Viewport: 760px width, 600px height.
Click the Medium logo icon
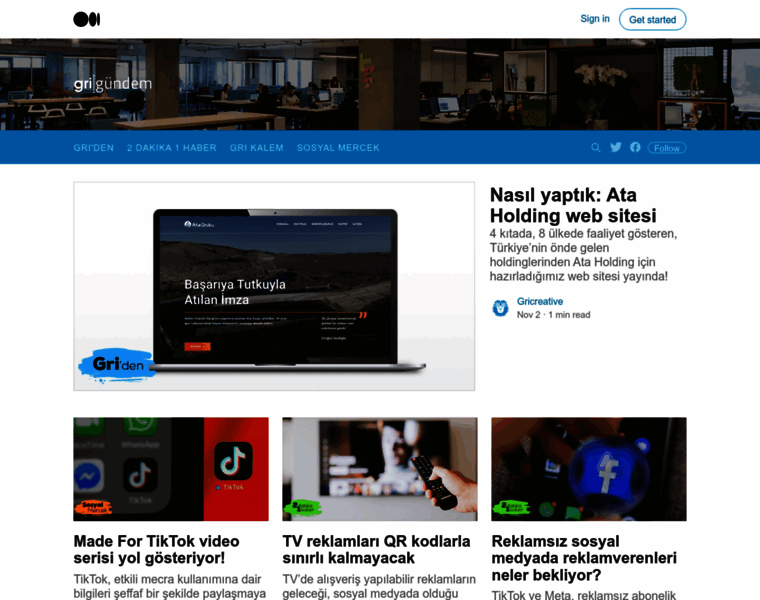click(87, 19)
